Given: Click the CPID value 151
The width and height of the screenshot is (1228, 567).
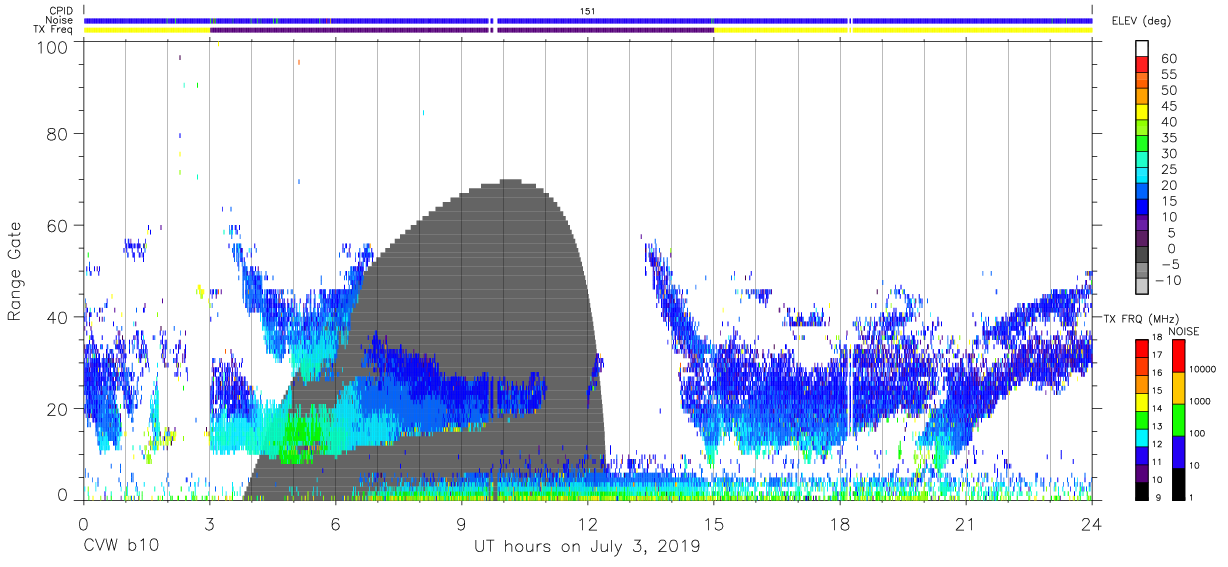Looking at the screenshot, I should click(588, 10).
